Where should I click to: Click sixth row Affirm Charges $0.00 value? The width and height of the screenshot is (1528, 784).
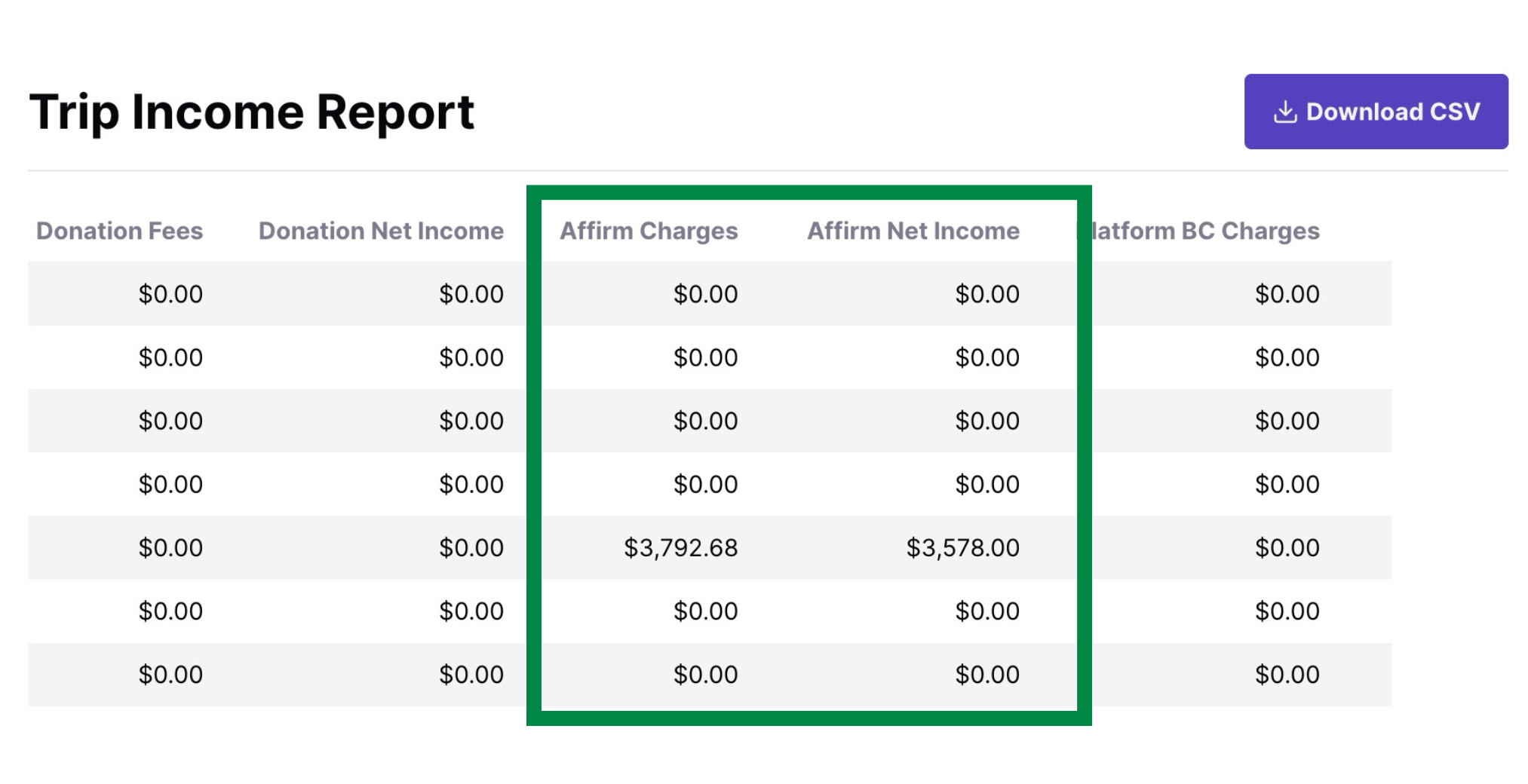(706, 611)
